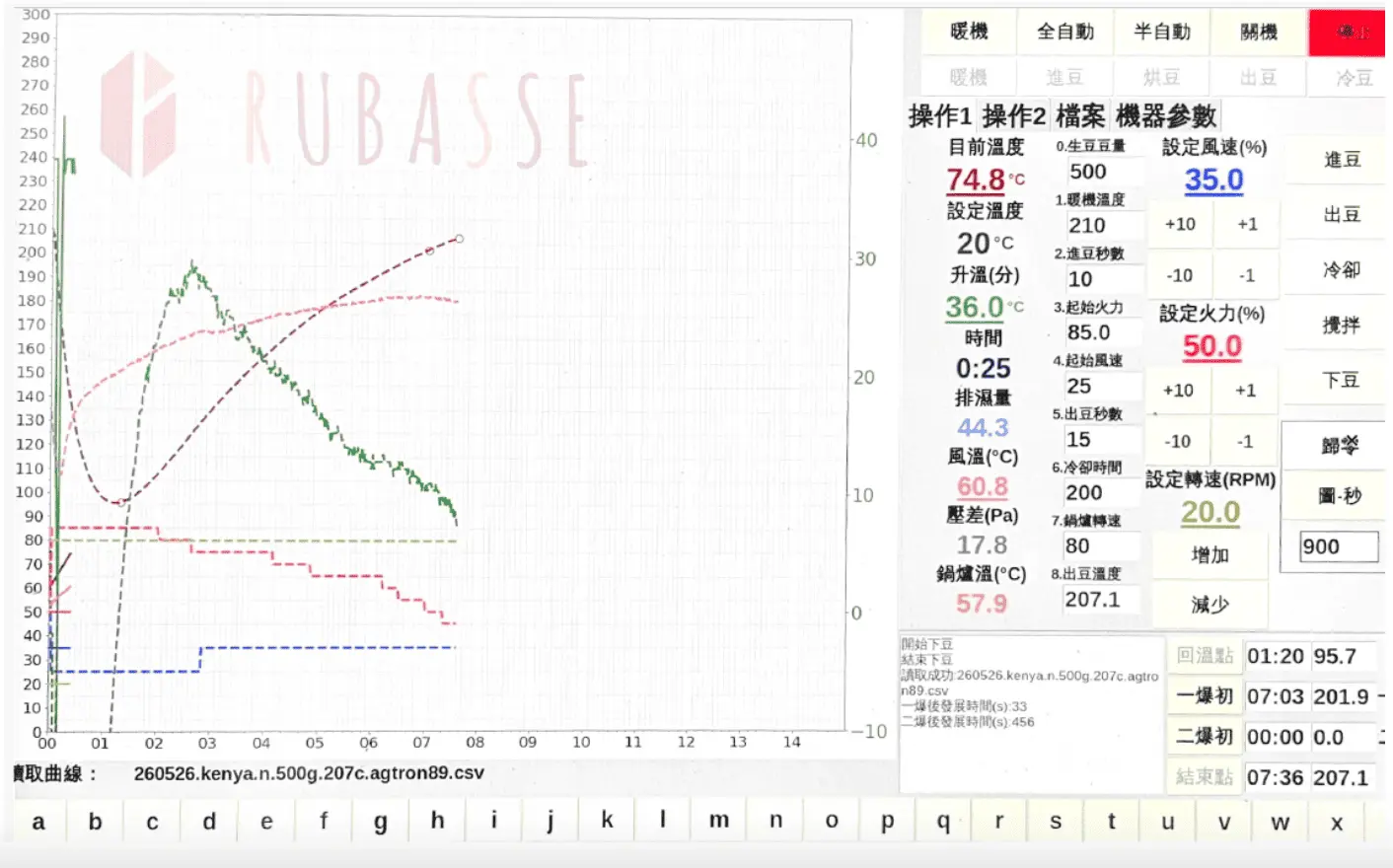Click the 設定火力 value 50.0
Image resolution: width=1393 pixels, height=868 pixels.
coord(1211,346)
